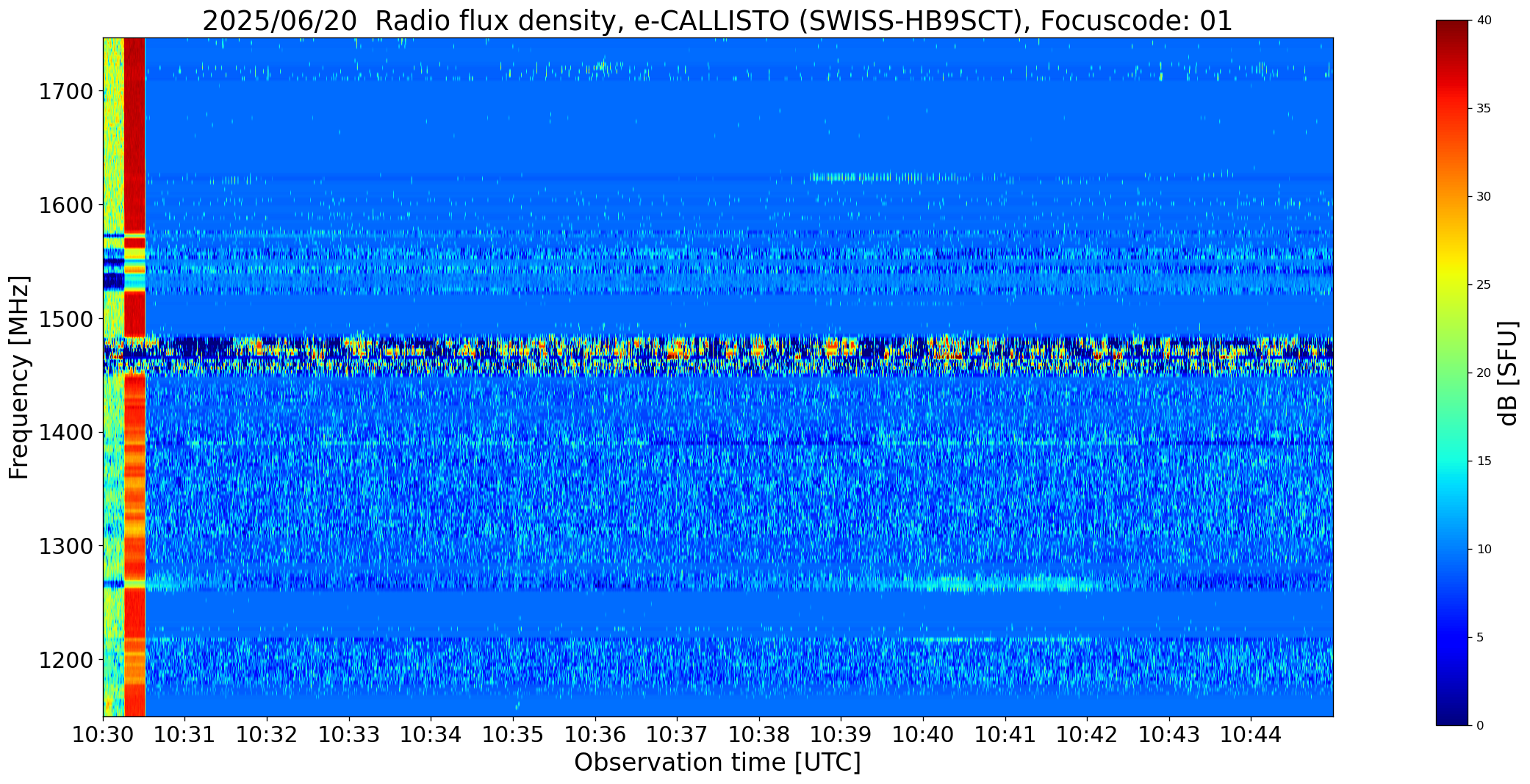
Task: Click the 10:44 time tick label
Action: [1251, 734]
